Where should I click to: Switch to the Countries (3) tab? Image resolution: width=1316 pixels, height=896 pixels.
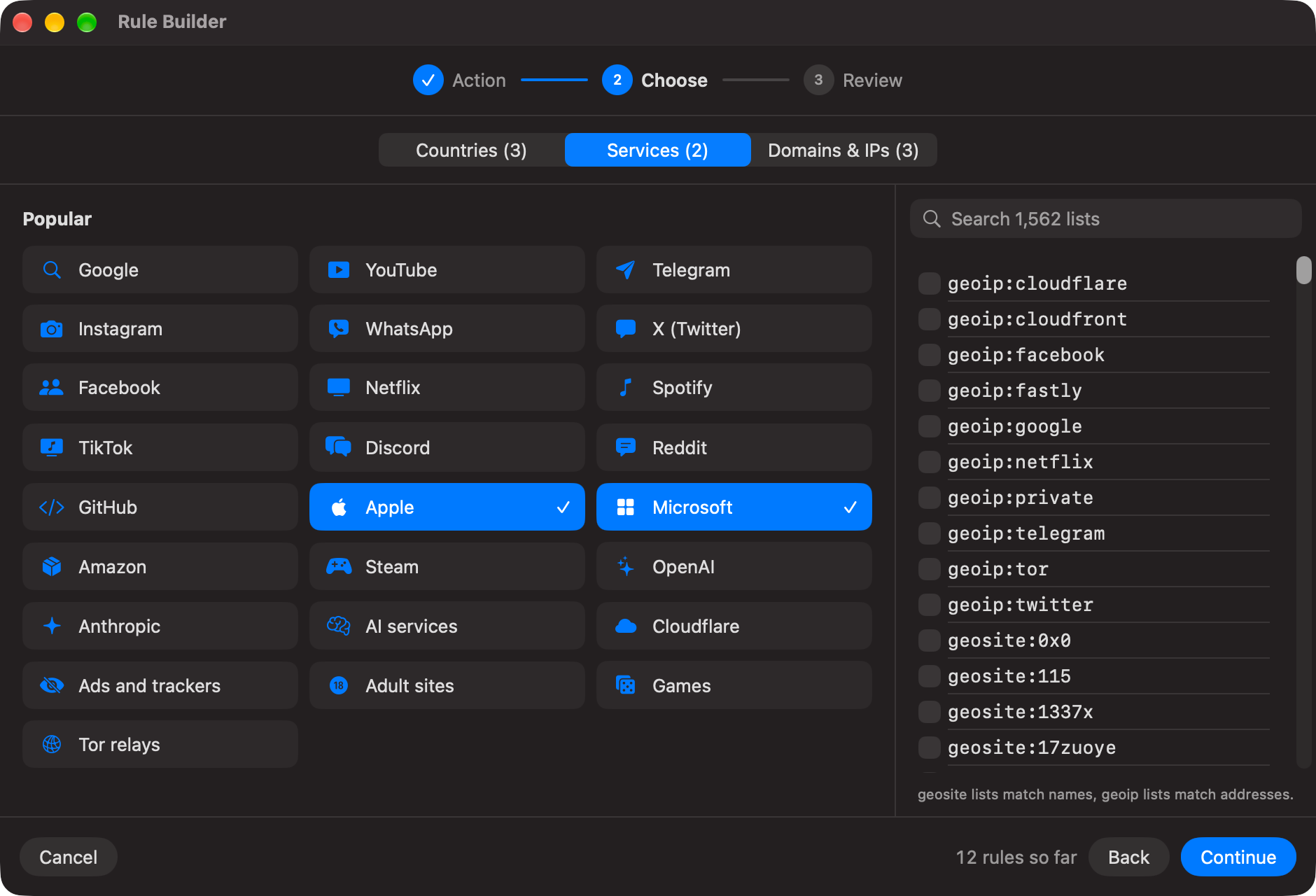point(471,150)
